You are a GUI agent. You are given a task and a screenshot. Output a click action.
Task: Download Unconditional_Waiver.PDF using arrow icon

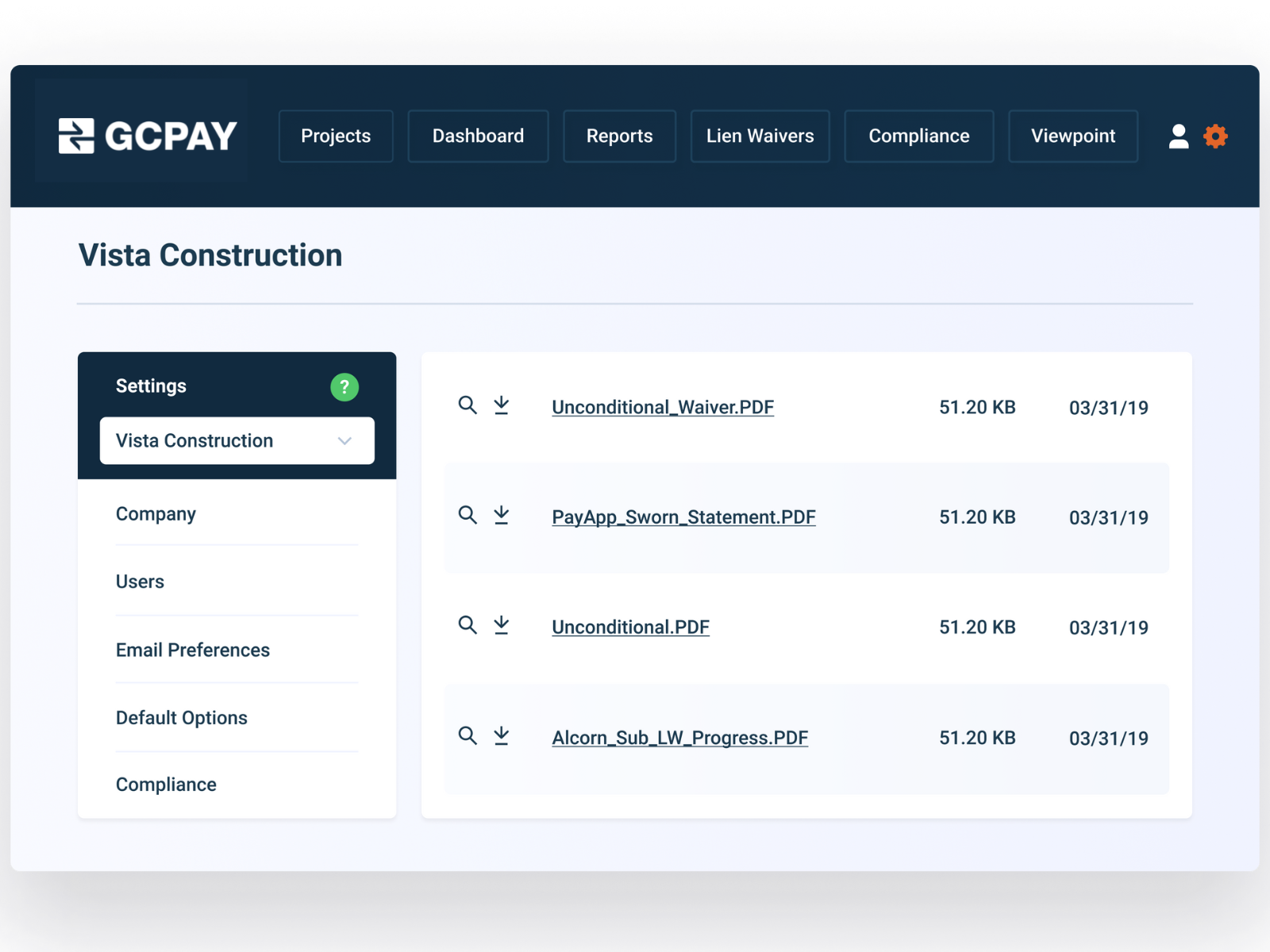pyautogui.click(x=502, y=405)
